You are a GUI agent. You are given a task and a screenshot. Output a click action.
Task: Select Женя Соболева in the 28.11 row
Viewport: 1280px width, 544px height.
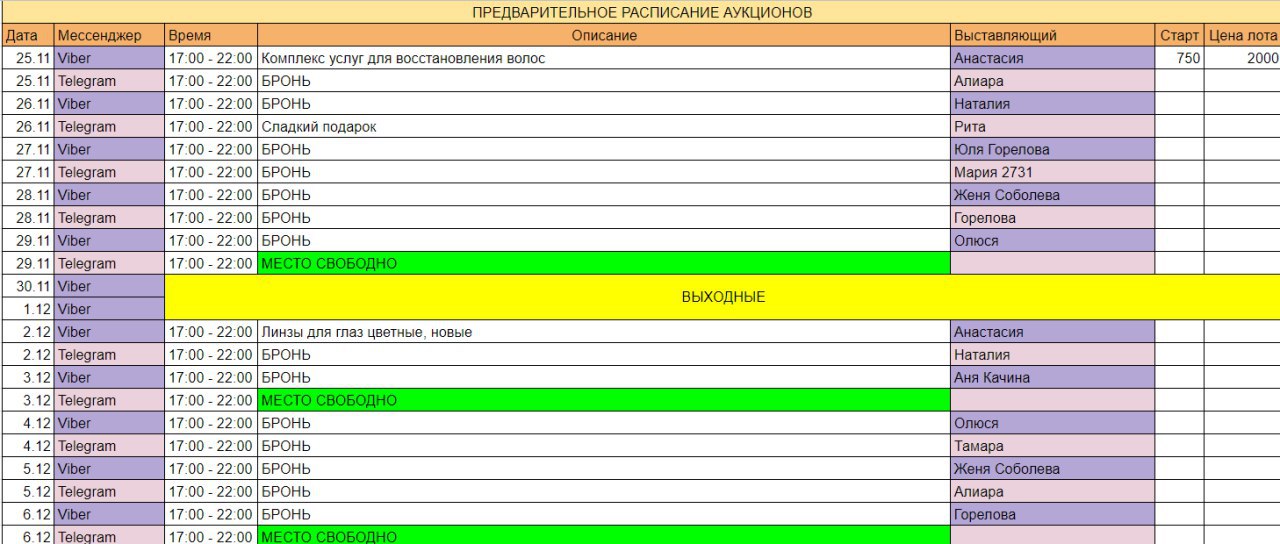(x=1053, y=195)
